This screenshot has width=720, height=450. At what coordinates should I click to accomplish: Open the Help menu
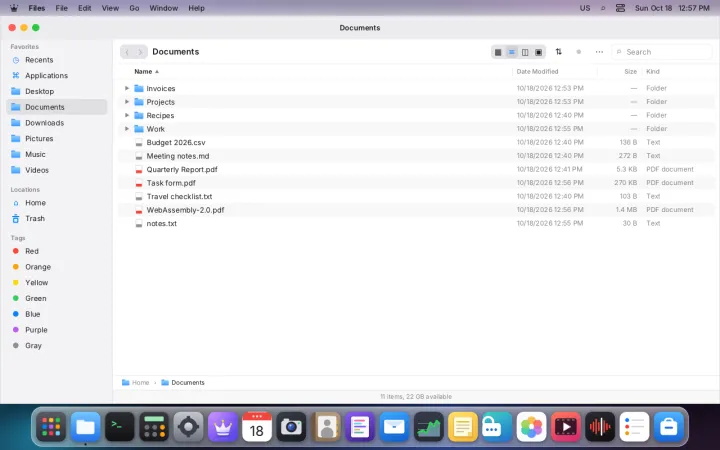[196, 8]
